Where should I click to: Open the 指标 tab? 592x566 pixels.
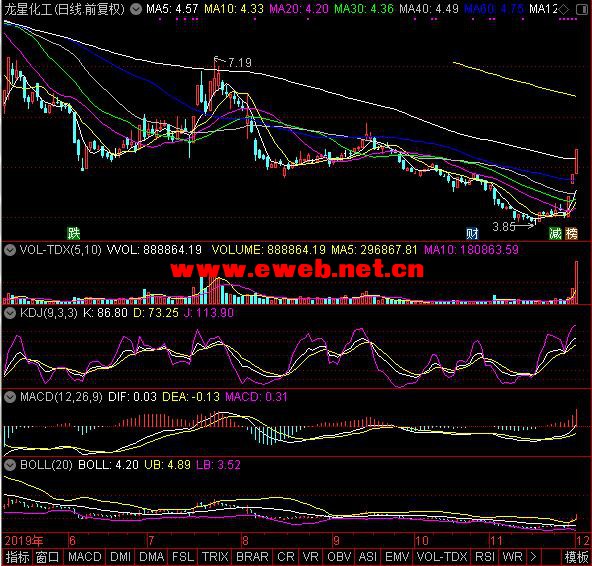[x=17, y=557]
